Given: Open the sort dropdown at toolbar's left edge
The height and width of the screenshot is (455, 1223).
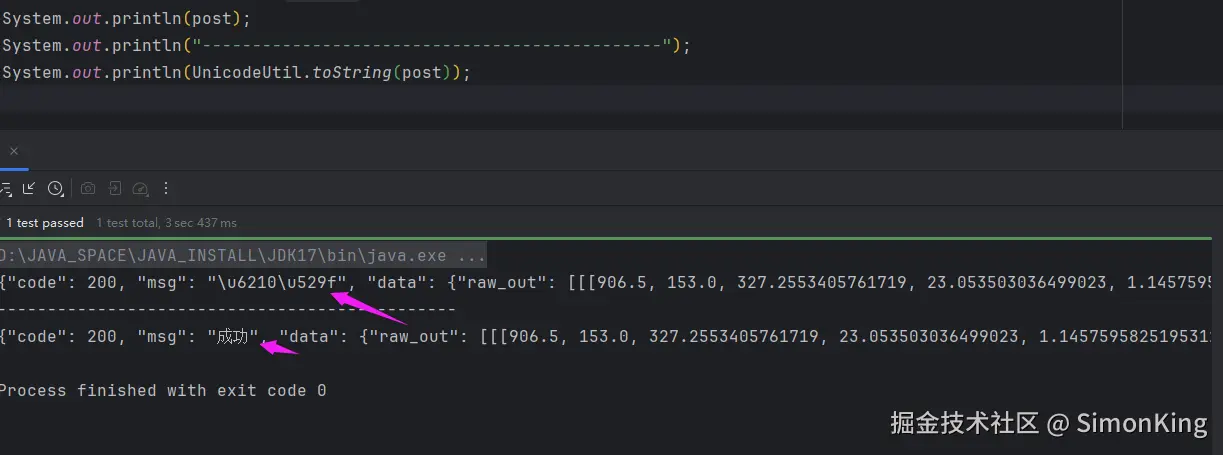Looking at the screenshot, I should tap(6, 188).
